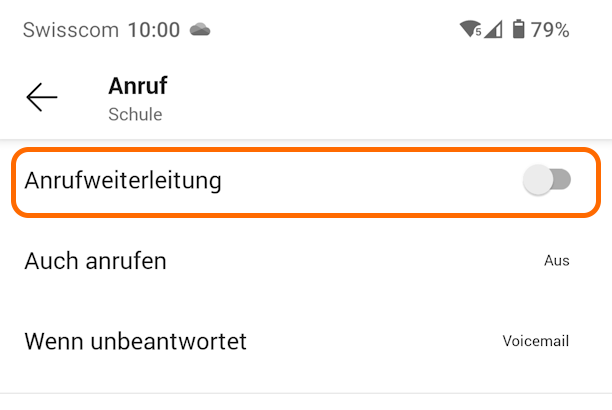This screenshot has height=410, width=612.
Task: Tap the Wi-Fi status icon
Action: pyautogui.click(x=470, y=30)
